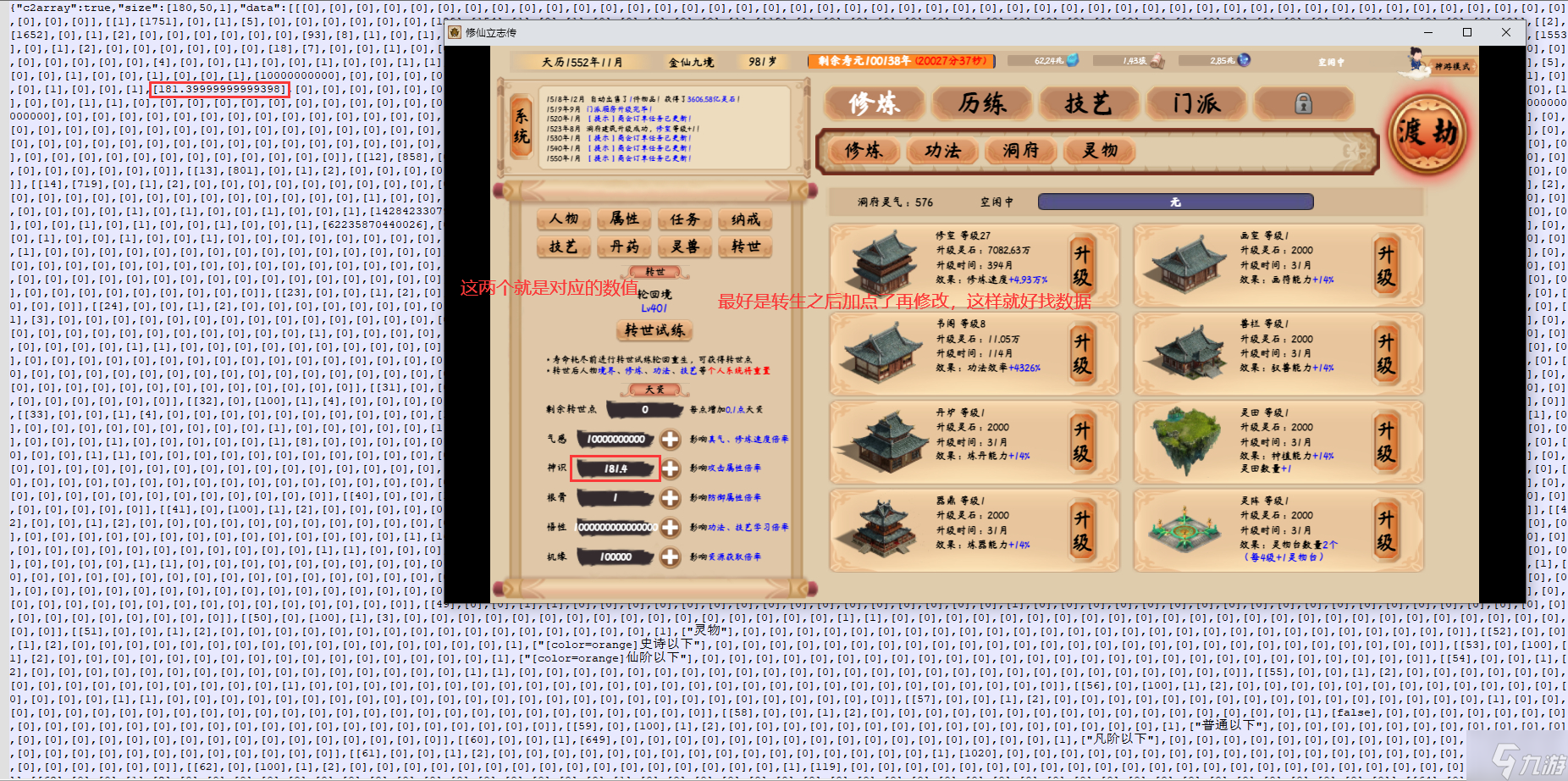This screenshot has height=781, width=1568.
Task: Upgrade the 丹炉 building
Action: (1082, 441)
